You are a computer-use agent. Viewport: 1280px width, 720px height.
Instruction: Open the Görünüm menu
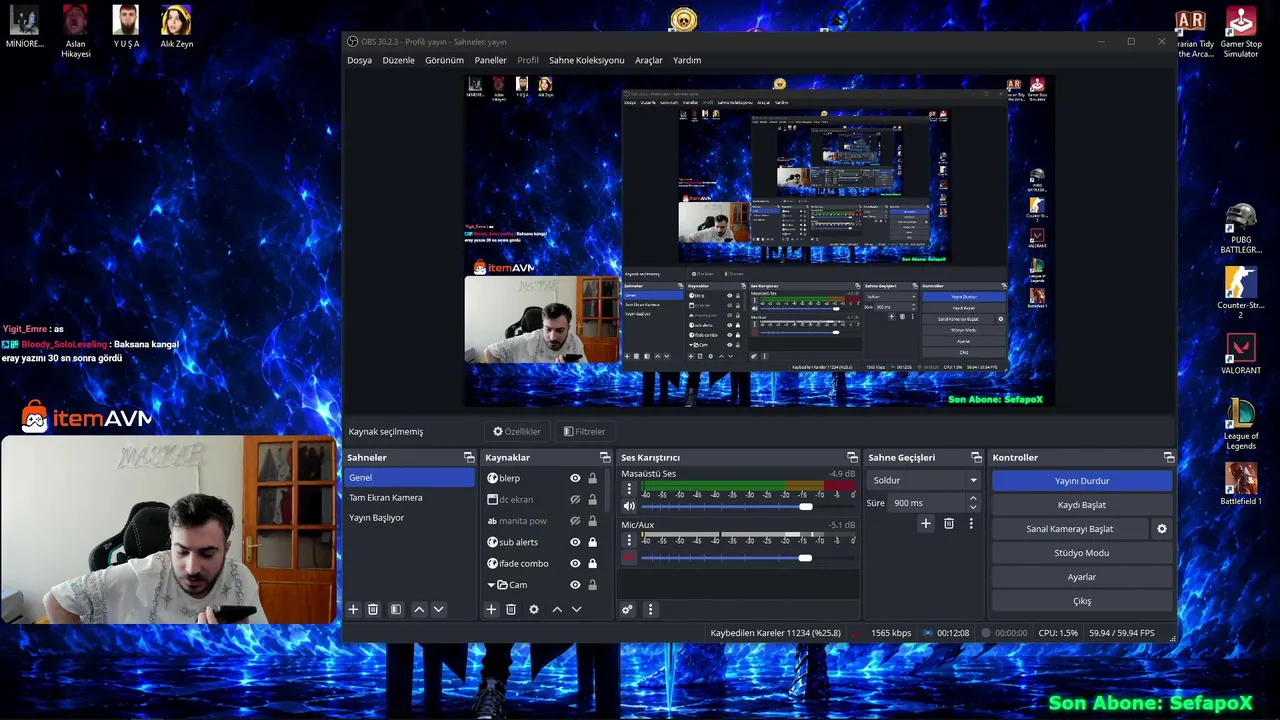444,60
